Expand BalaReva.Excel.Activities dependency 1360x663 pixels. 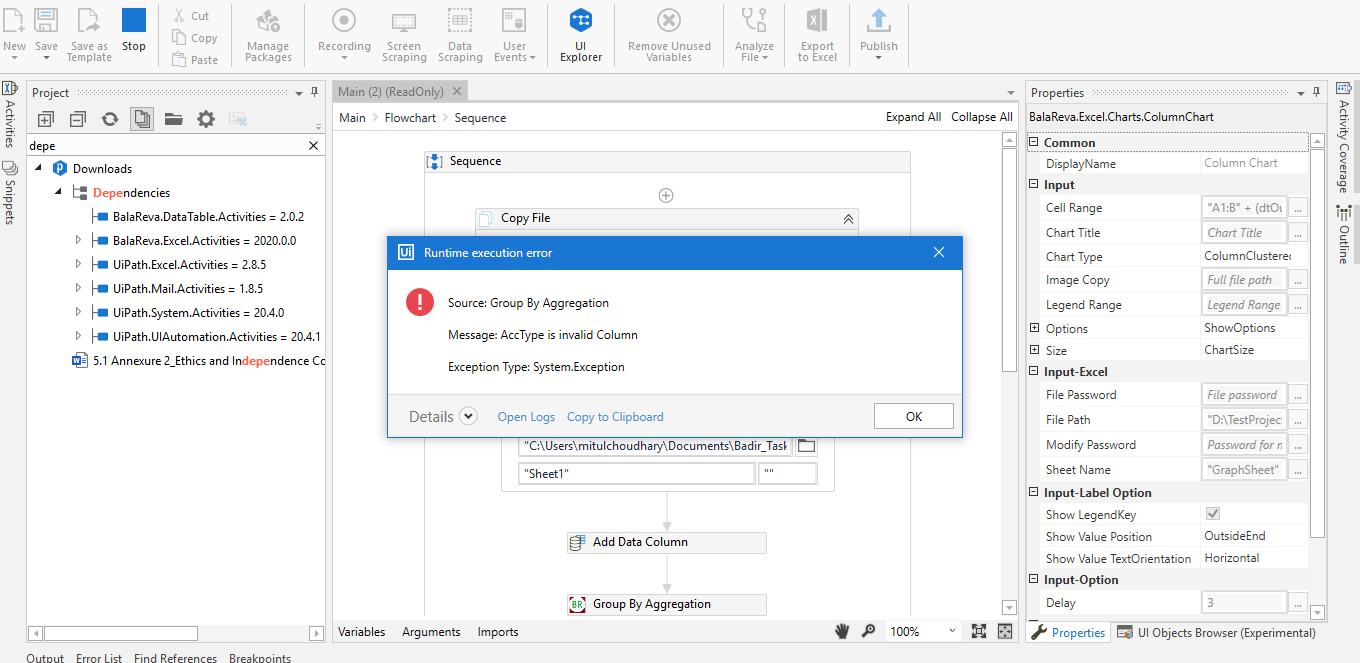point(78,240)
